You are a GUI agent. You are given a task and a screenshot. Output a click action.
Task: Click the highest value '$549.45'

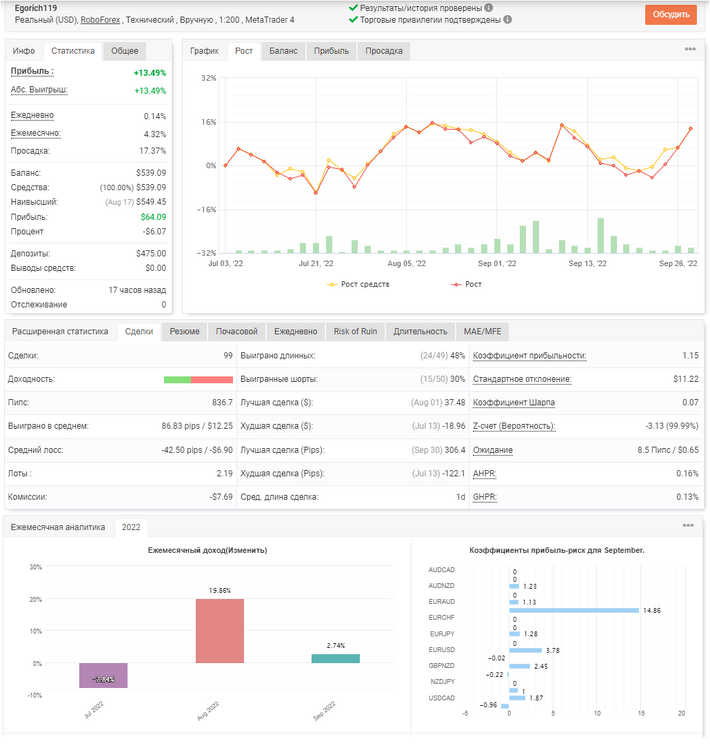coord(151,202)
